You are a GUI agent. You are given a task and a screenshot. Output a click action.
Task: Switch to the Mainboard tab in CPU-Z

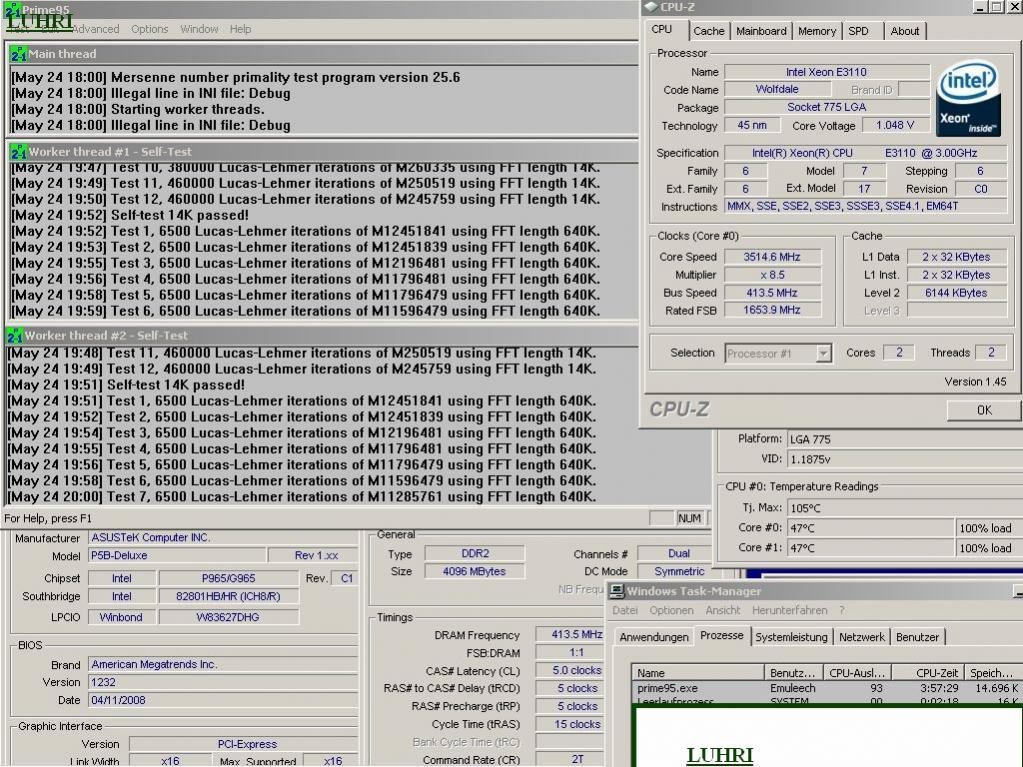(761, 31)
